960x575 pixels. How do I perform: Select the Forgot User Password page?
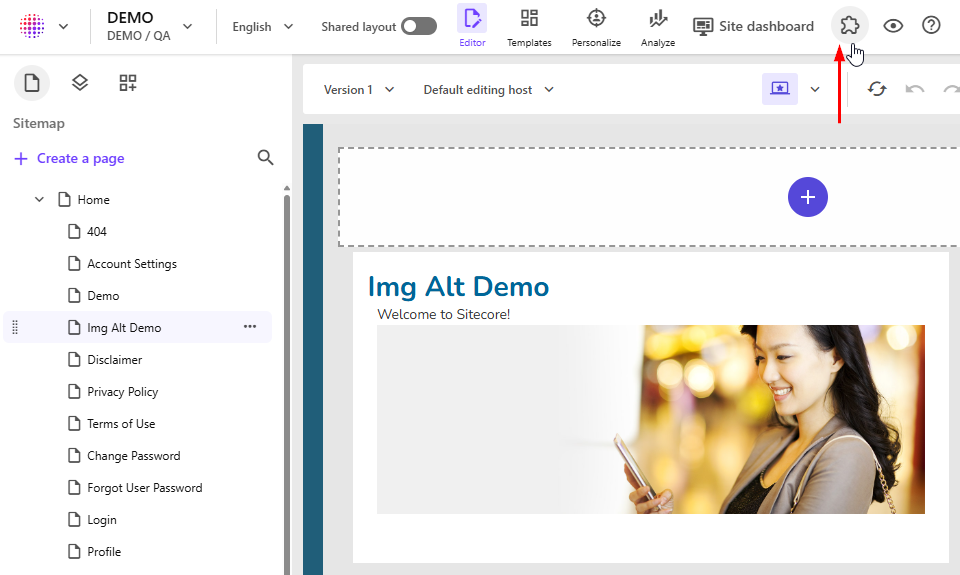[x=144, y=487]
